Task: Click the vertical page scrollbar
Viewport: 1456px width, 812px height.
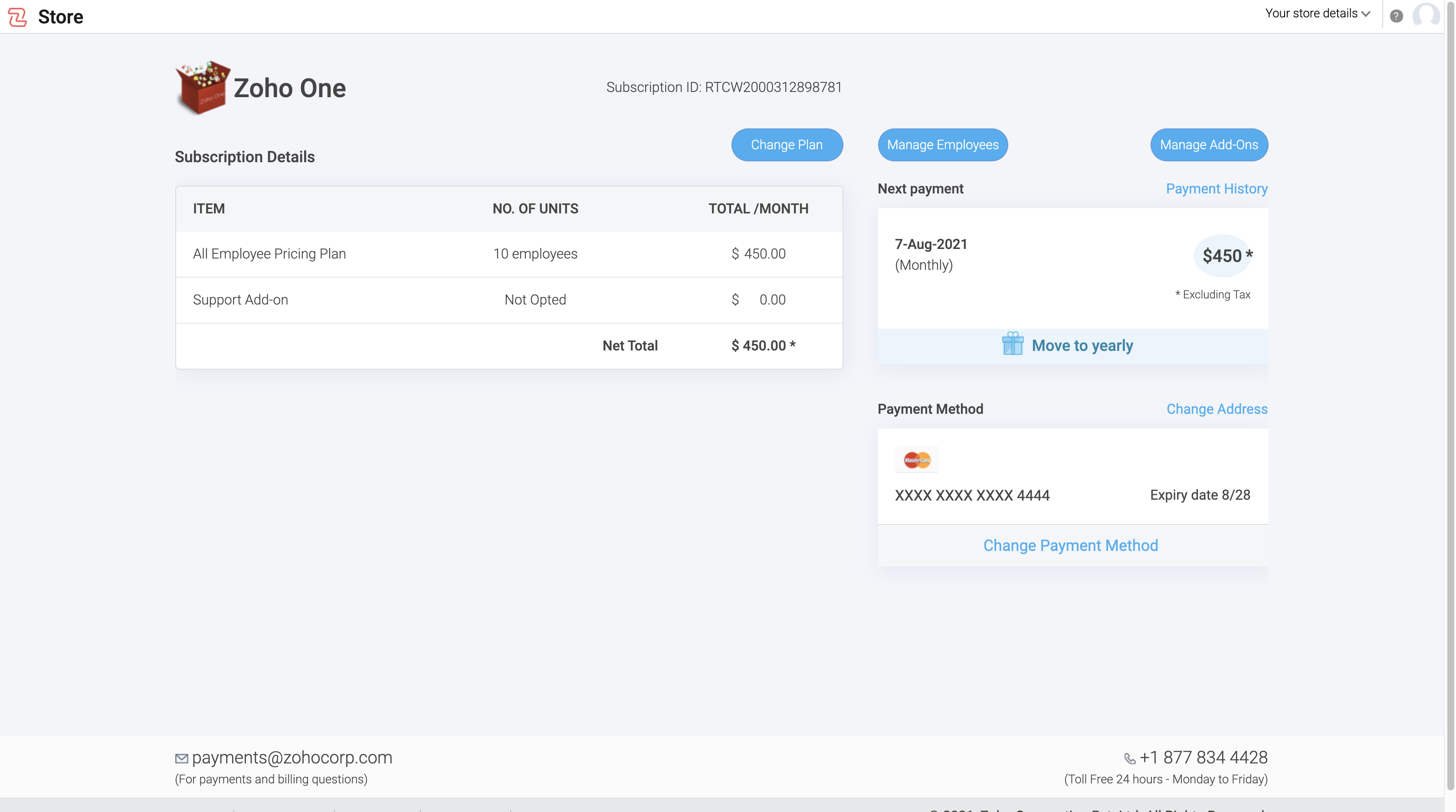Action: [1450, 396]
